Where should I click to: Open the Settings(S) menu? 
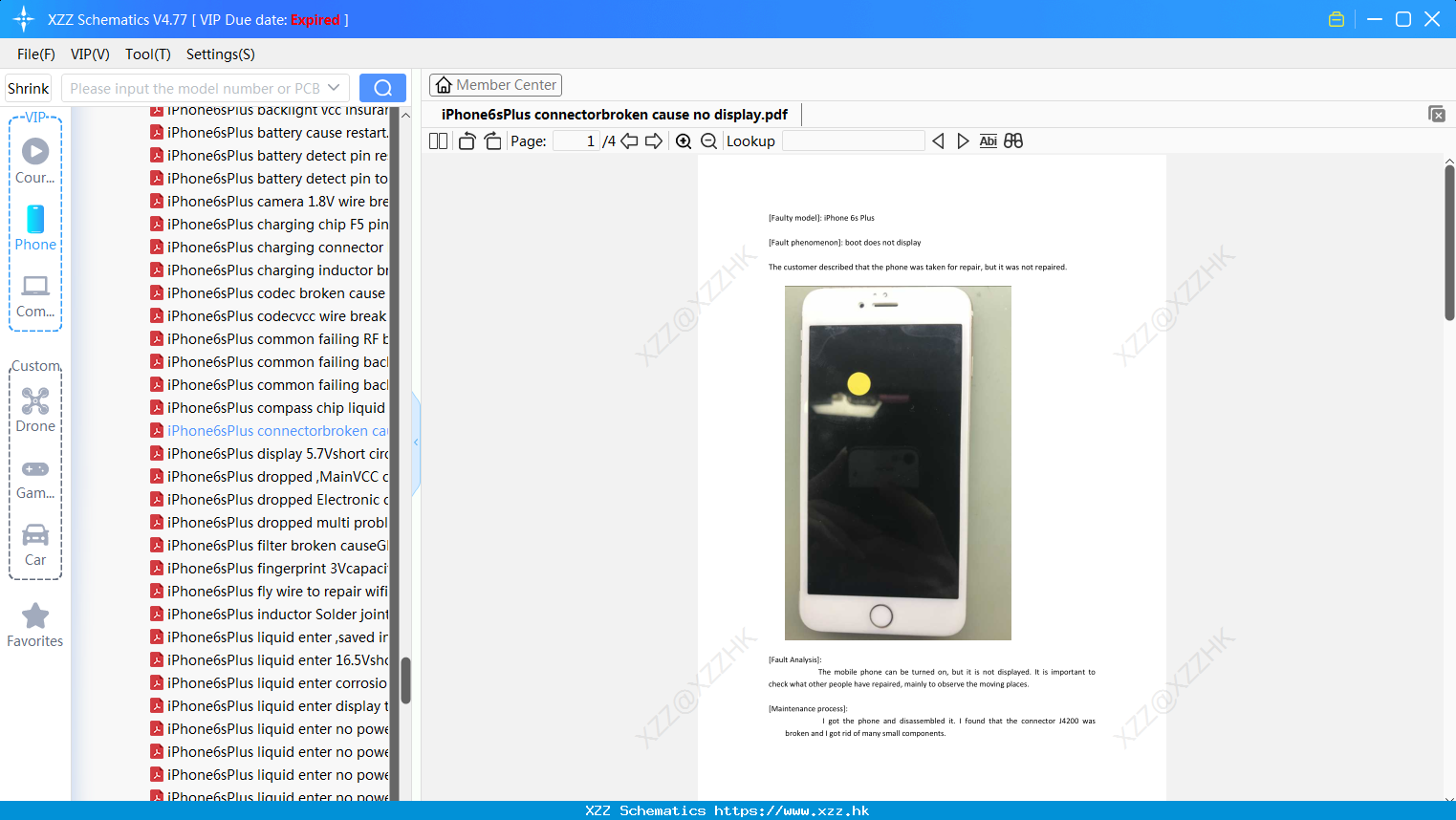[221, 54]
